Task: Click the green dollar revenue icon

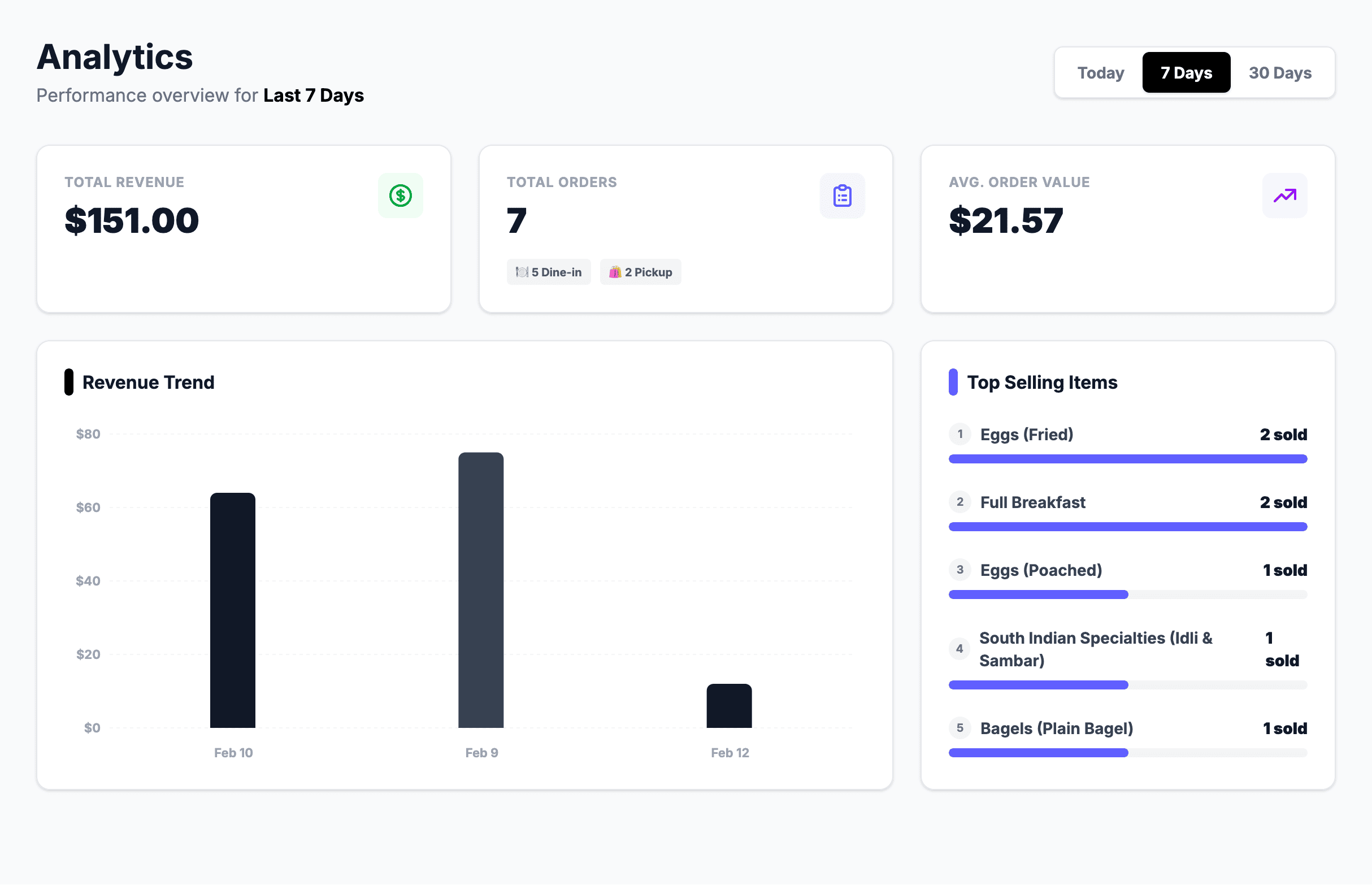Action: point(400,196)
